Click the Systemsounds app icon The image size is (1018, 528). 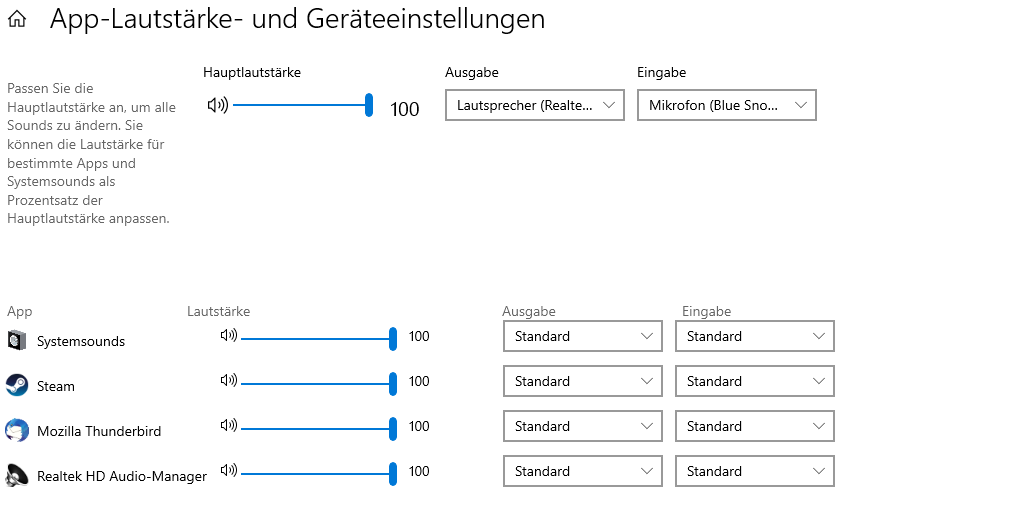pyautogui.click(x=17, y=341)
